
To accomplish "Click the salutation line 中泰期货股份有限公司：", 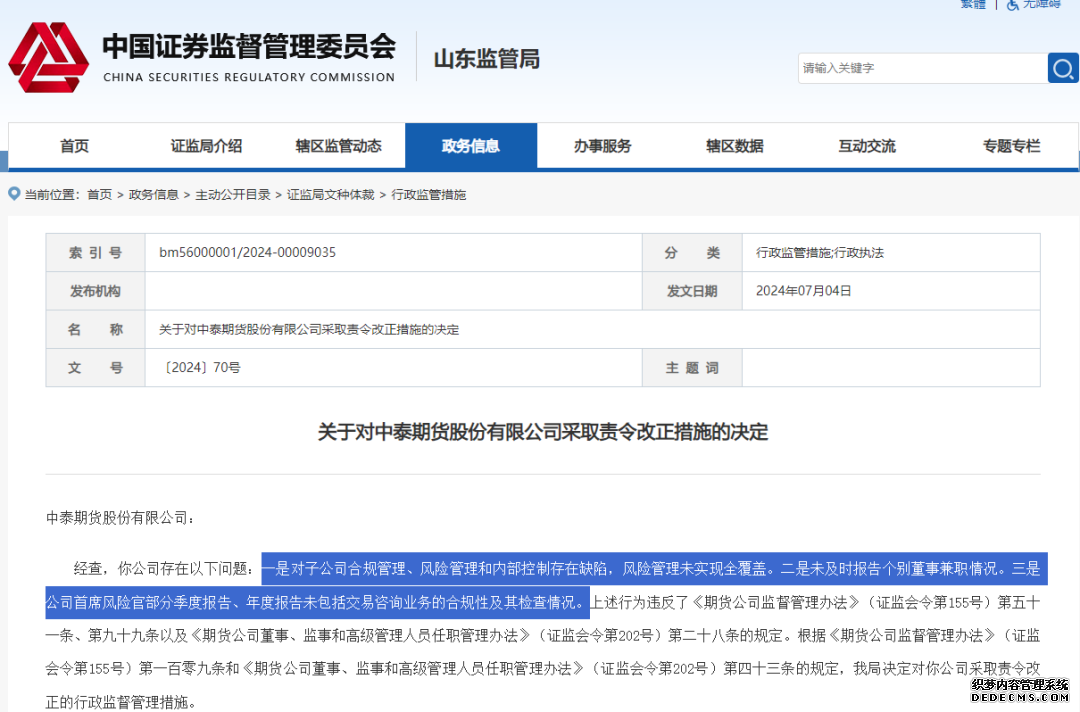I will (x=121, y=518).
